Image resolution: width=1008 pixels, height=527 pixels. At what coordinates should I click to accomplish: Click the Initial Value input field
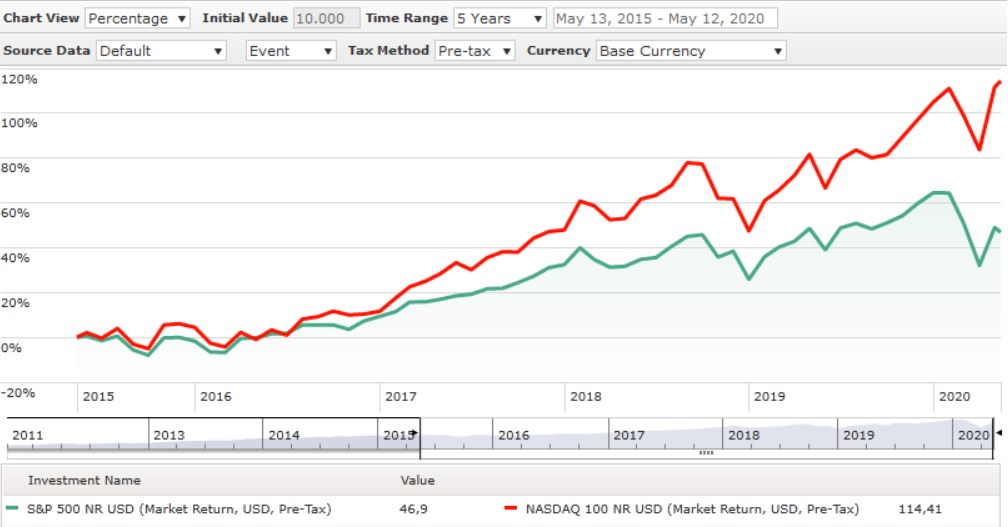pos(326,19)
